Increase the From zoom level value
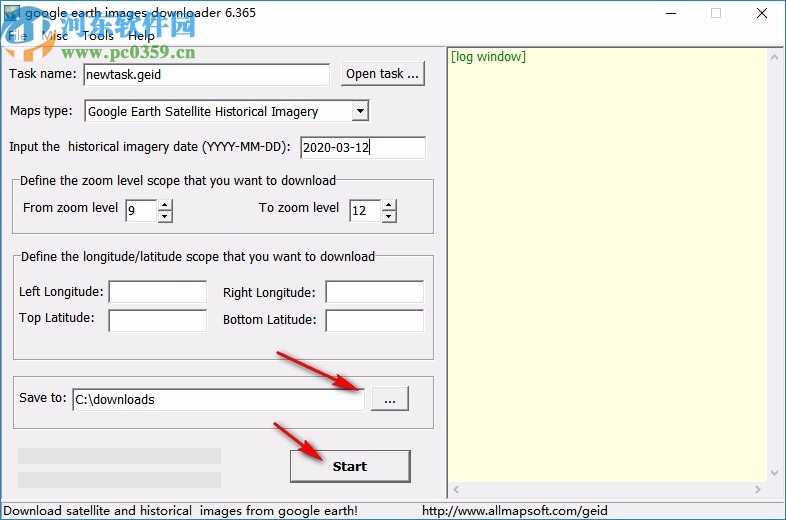The image size is (786, 520). [x=165, y=205]
